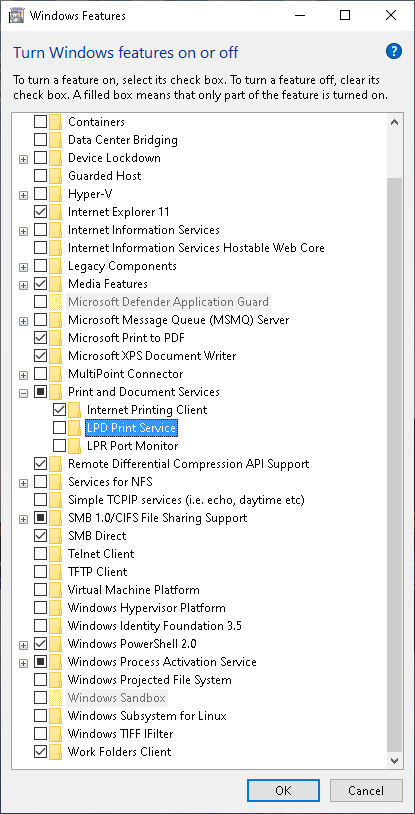The width and height of the screenshot is (415, 814).
Task: Click the Hyper-V folder icon
Action: pos(56,194)
